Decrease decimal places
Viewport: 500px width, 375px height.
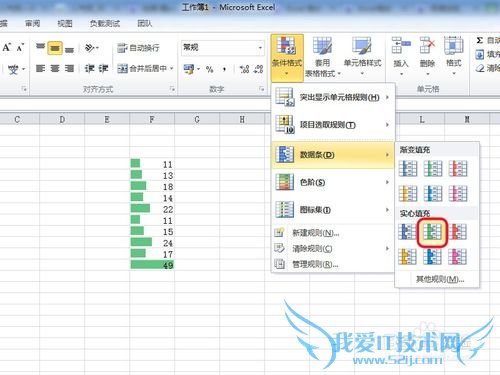pos(259,69)
